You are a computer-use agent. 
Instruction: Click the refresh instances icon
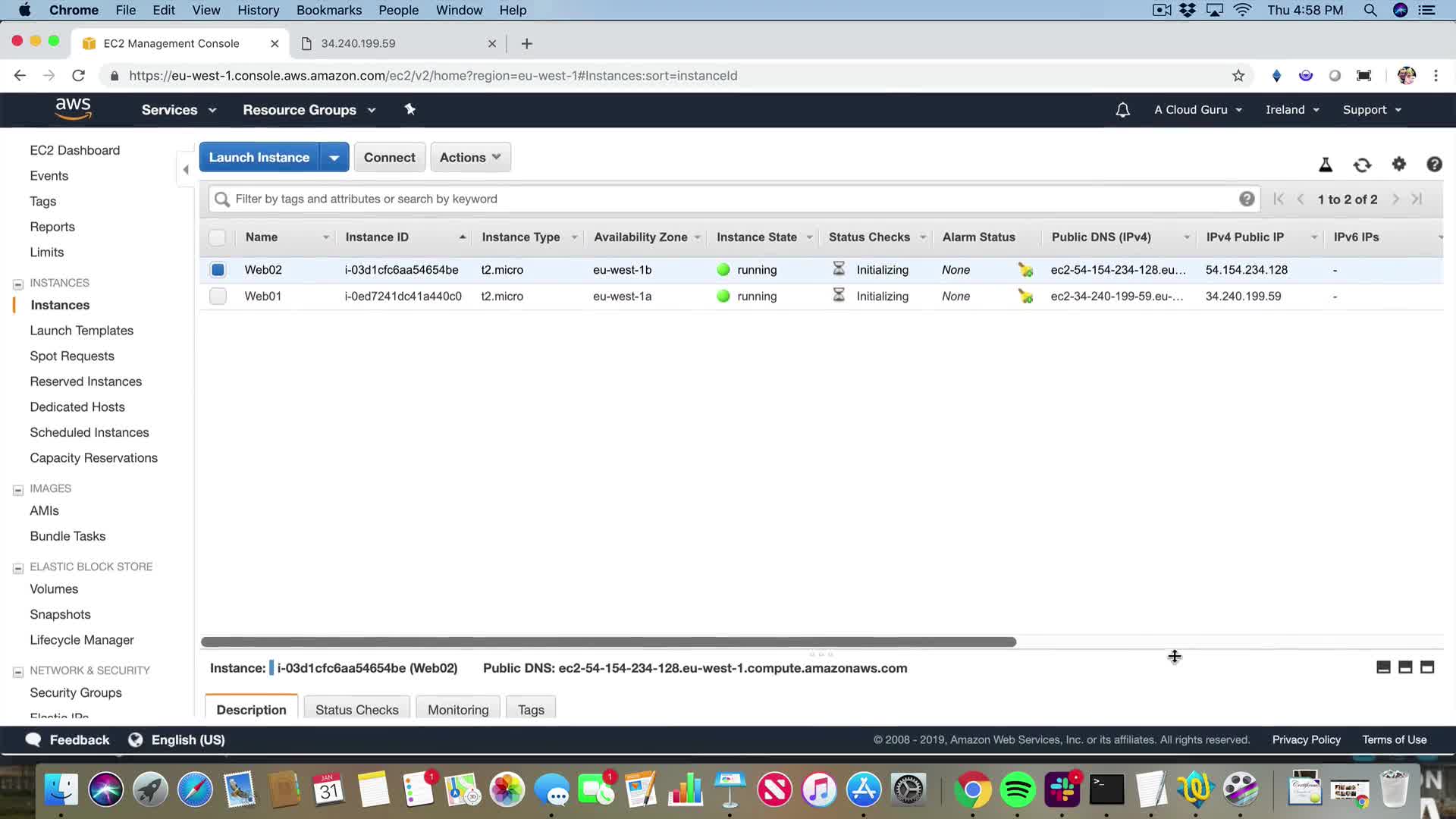[1362, 165]
